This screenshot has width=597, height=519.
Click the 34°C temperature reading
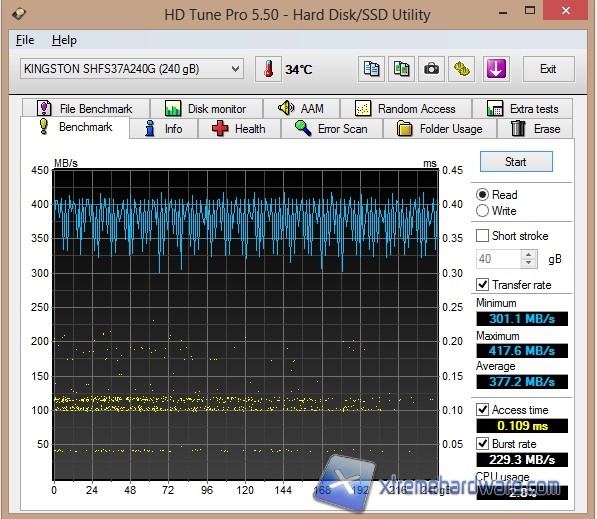point(299,69)
